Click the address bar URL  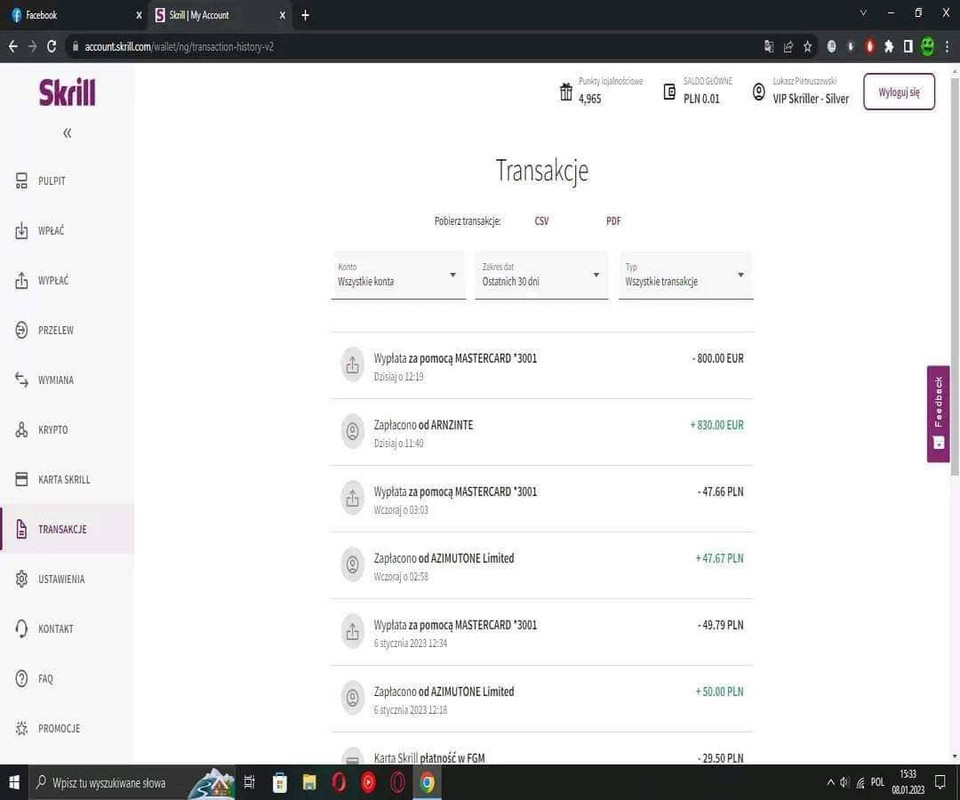(179, 47)
